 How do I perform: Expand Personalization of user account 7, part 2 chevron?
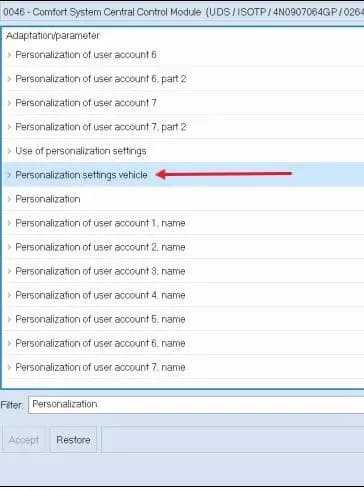point(9,127)
